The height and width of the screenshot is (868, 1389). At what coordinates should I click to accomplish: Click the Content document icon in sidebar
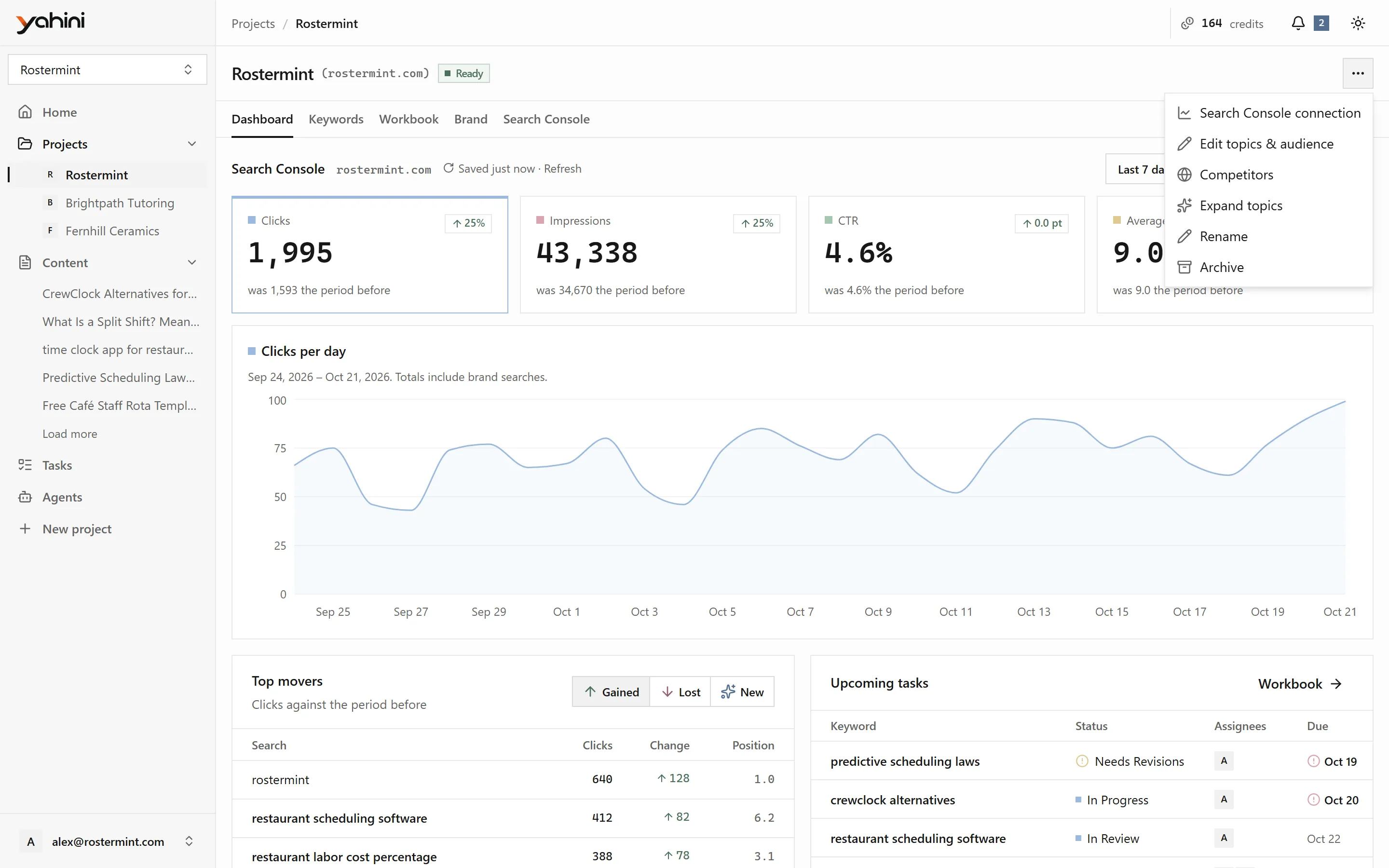(x=25, y=262)
